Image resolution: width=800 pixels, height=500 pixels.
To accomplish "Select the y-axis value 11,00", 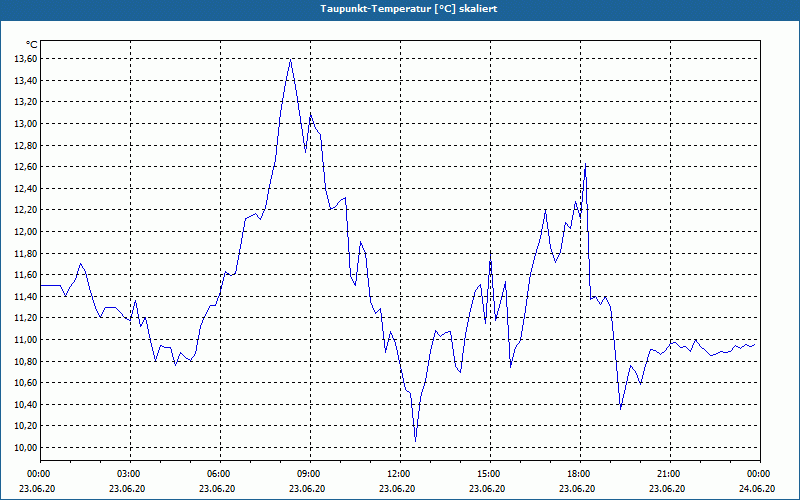I will tap(26, 340).
